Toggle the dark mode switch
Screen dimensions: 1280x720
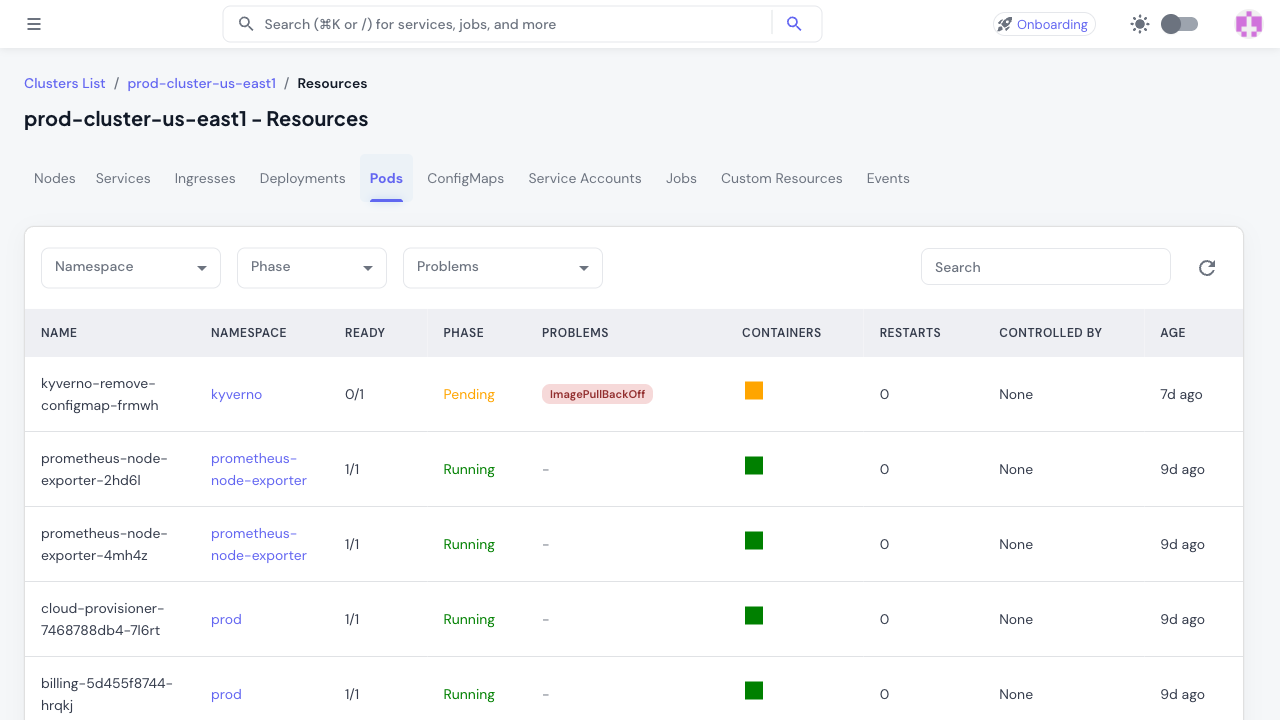point(1178,23)
